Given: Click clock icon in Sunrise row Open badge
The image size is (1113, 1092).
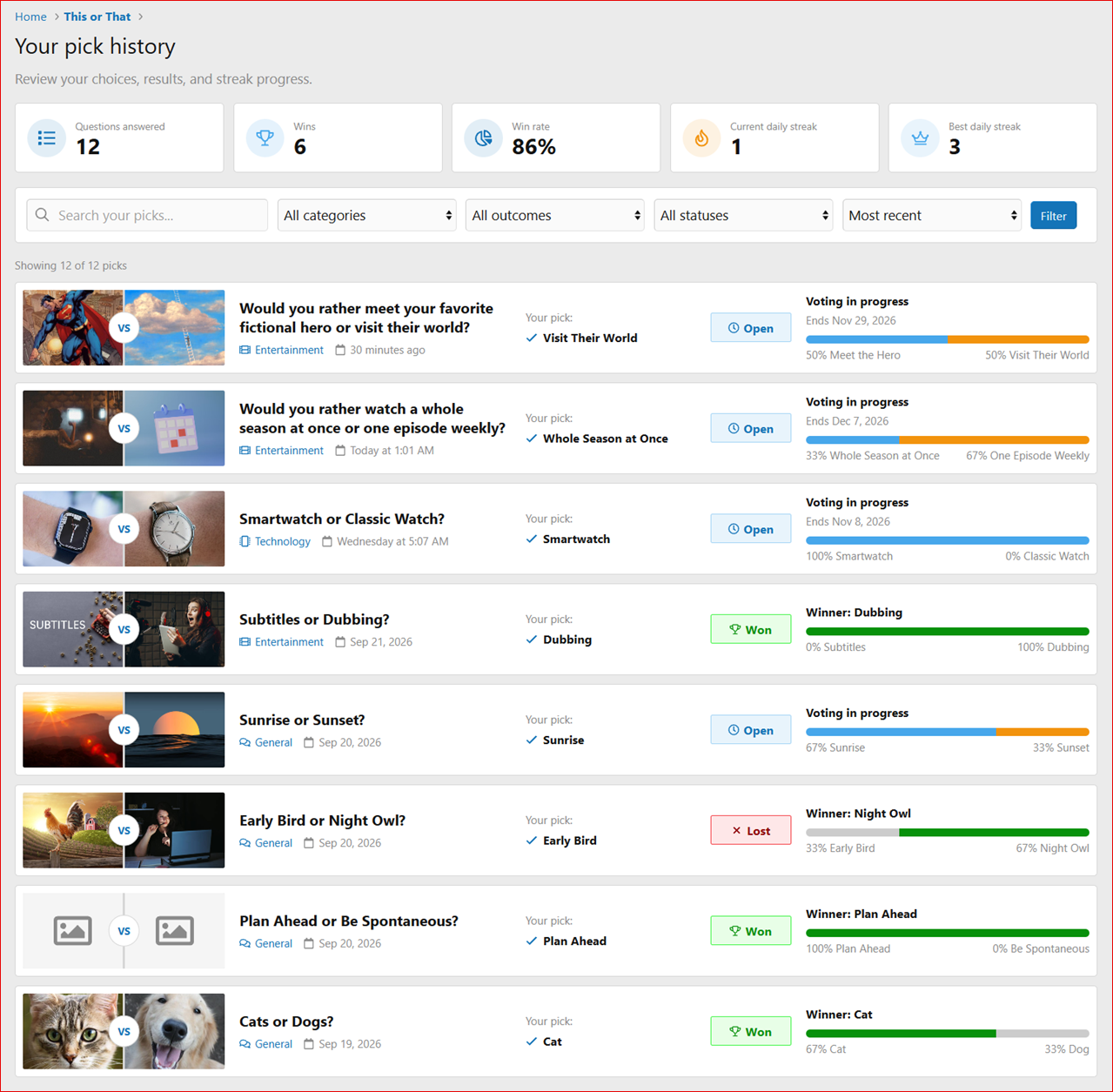Looking at the screenshot, I should [x=734, y=730].
